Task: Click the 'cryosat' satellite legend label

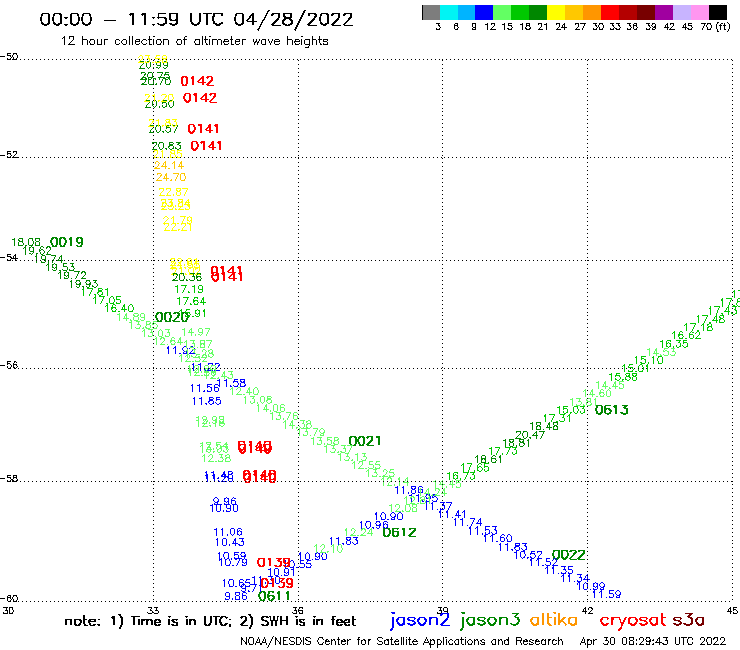Action: [x=633, y=620]
